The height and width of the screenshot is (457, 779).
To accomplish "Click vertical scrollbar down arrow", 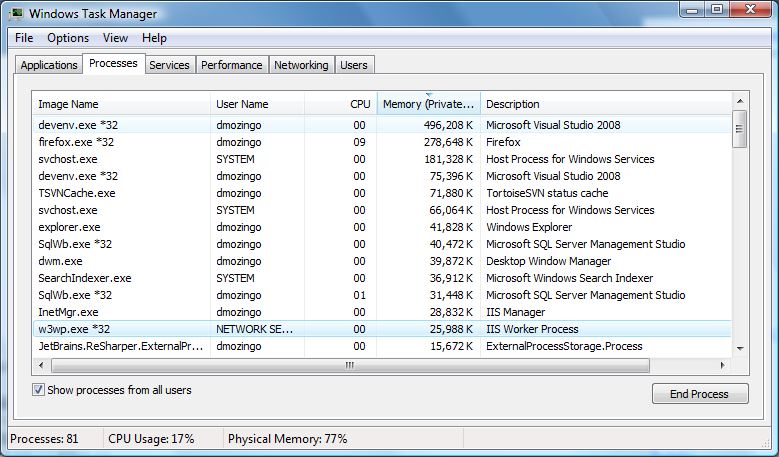I will click(740, 349).
